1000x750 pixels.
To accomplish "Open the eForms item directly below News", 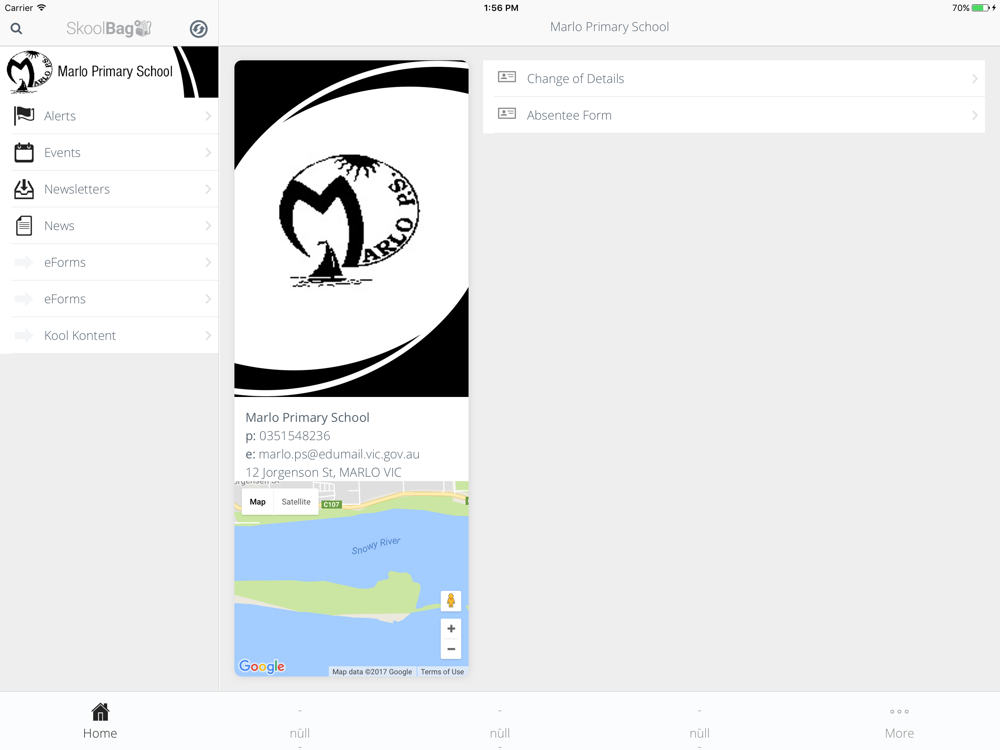I will pyautogui.click(x=109, y=262).
